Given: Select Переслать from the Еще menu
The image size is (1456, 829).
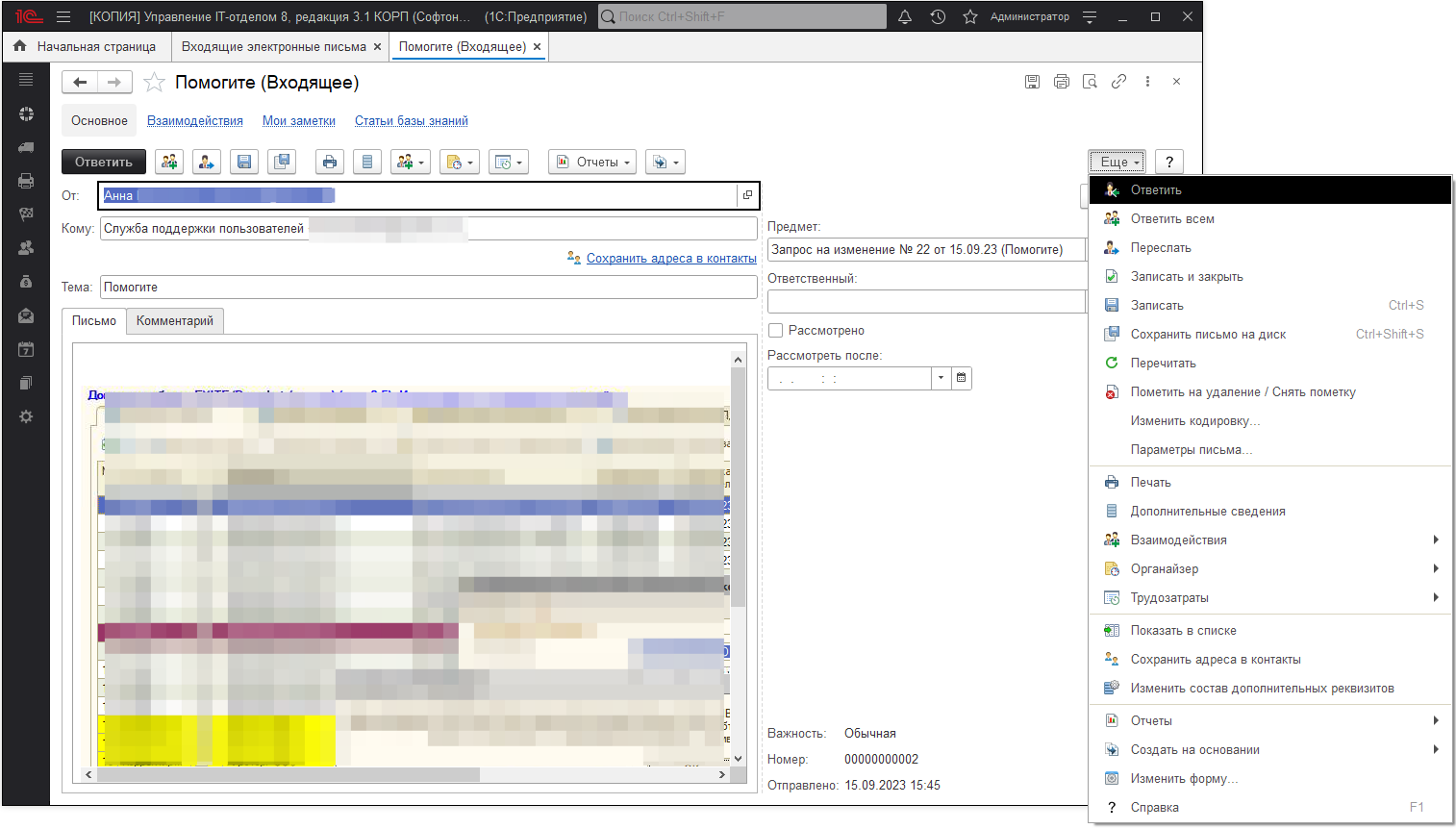Looking at the screenshot, I should 1160,248.
